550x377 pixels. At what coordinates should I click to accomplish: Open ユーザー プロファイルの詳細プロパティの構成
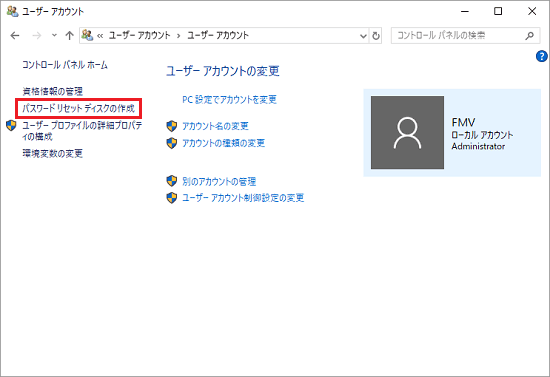tap(82, 130)
